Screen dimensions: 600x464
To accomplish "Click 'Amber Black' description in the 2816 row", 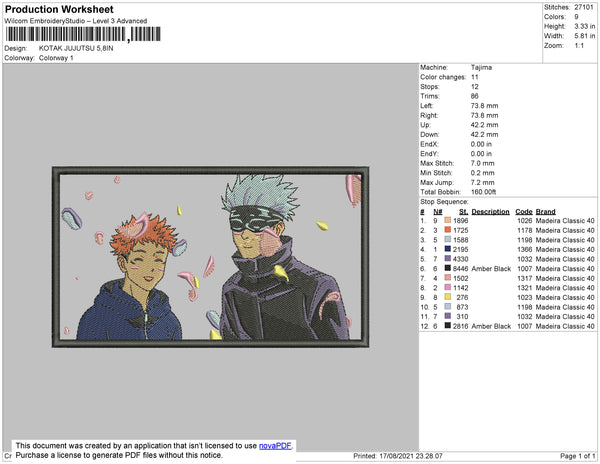I will 491,326.
